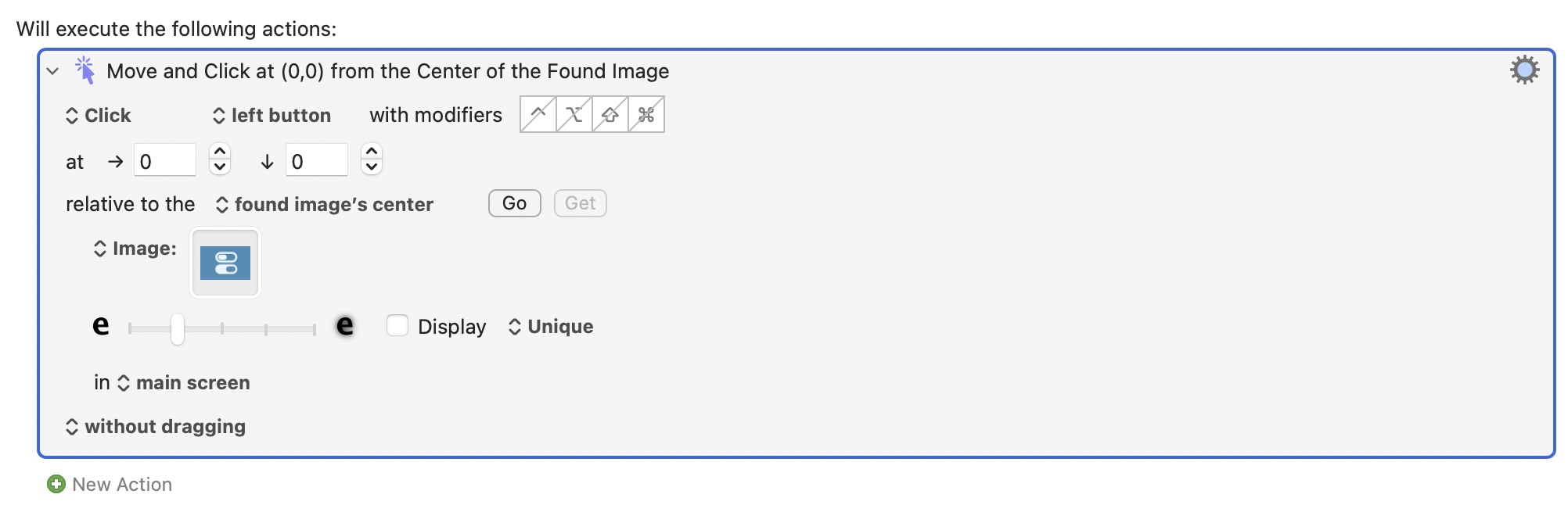This screenshot has height=505, width=1568.
Task: Collapse the Move and Click action
Action: tap(52, 71)
